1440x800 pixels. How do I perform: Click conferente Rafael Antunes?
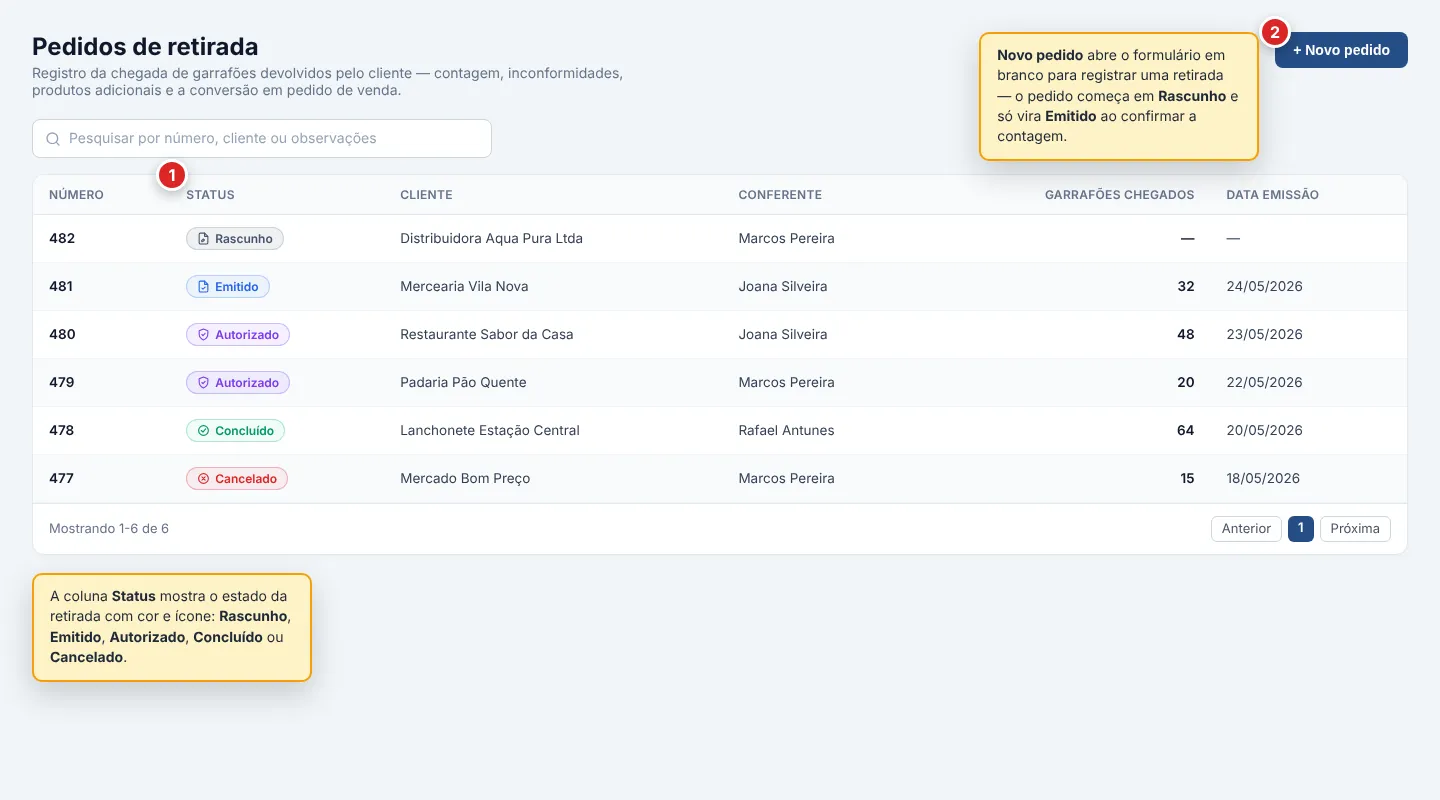point(786,431)
